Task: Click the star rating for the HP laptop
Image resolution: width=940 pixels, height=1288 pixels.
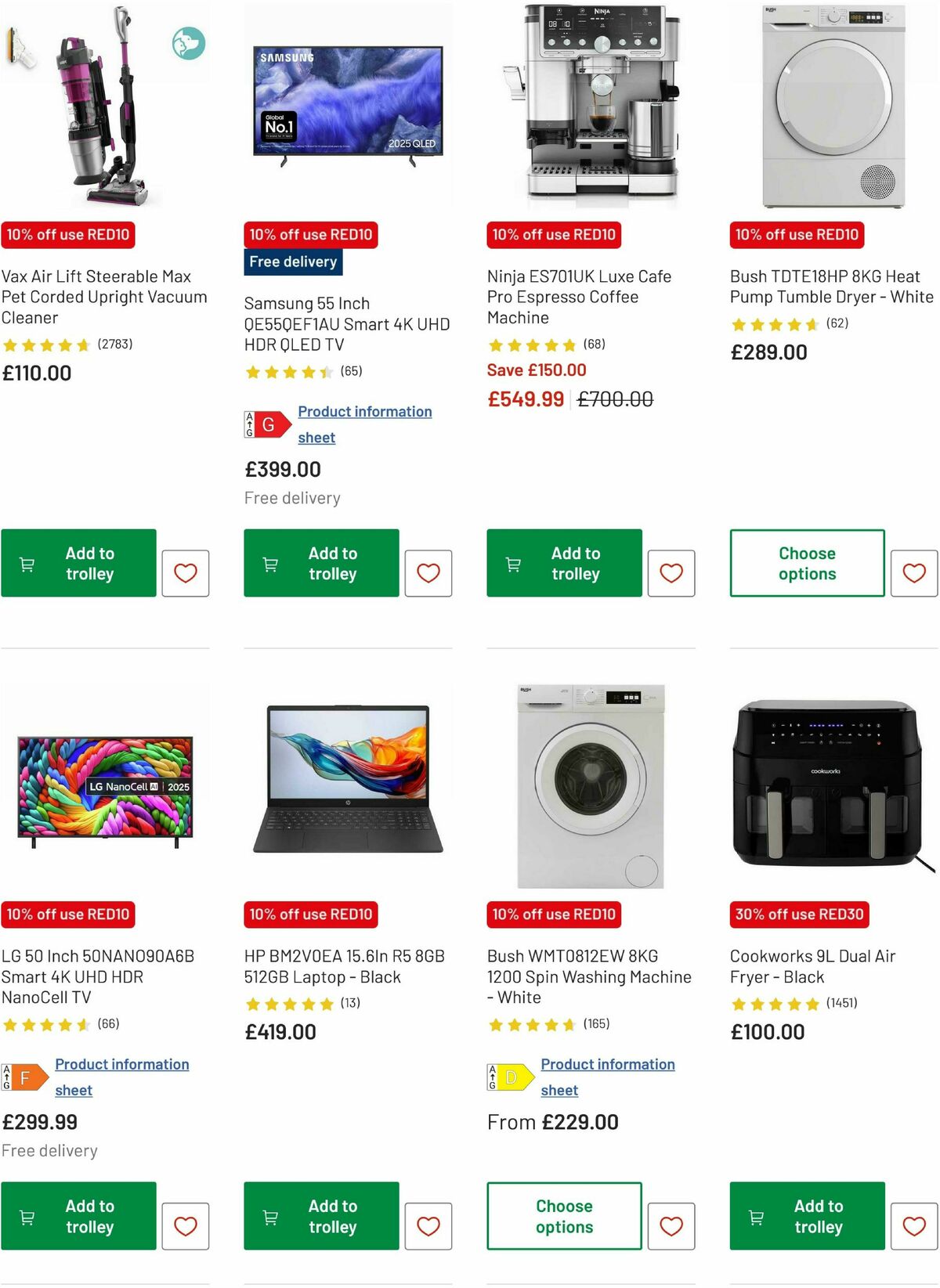Action: (290, 1002)
